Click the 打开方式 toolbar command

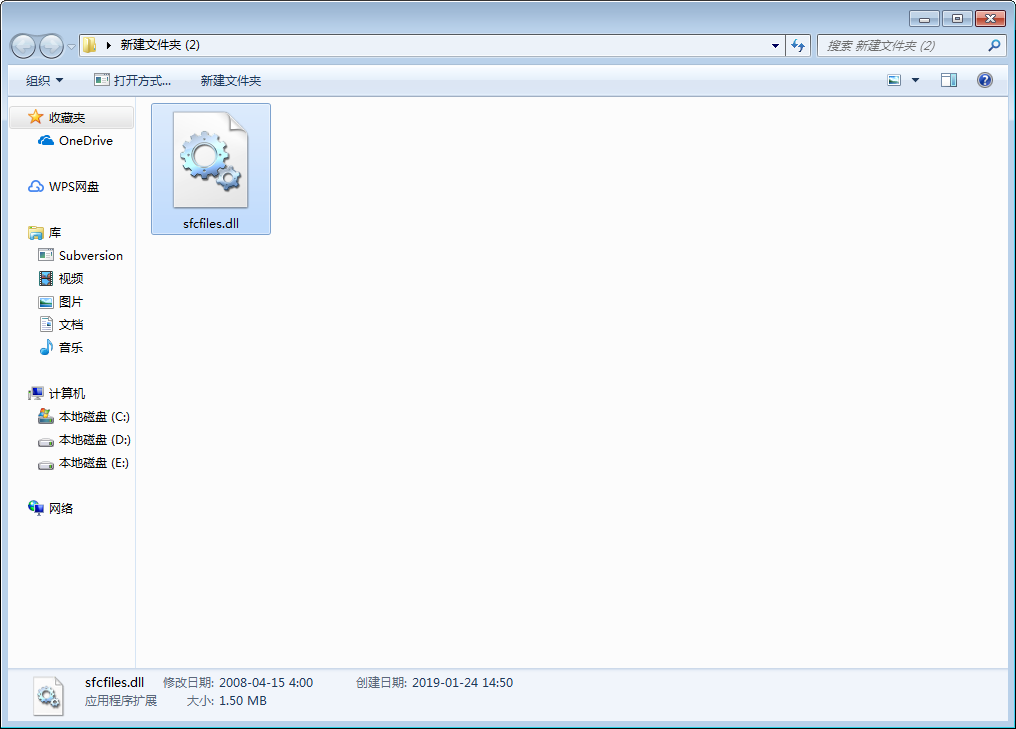pyautogui.click(x=134, y=80)
